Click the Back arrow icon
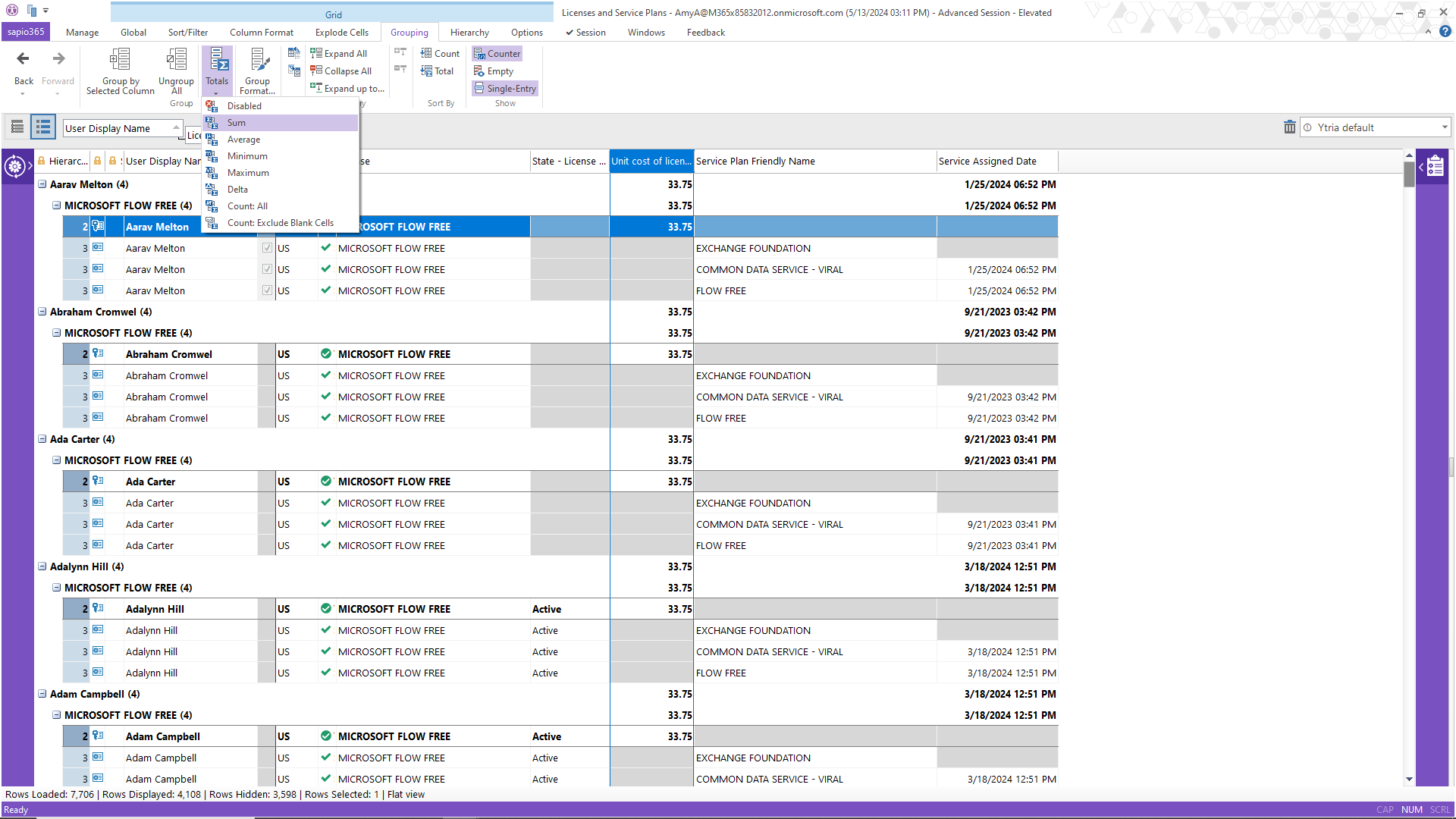The width and height of the screenshot is (1456, 819). pyautogui.click(x=24, y=59)
